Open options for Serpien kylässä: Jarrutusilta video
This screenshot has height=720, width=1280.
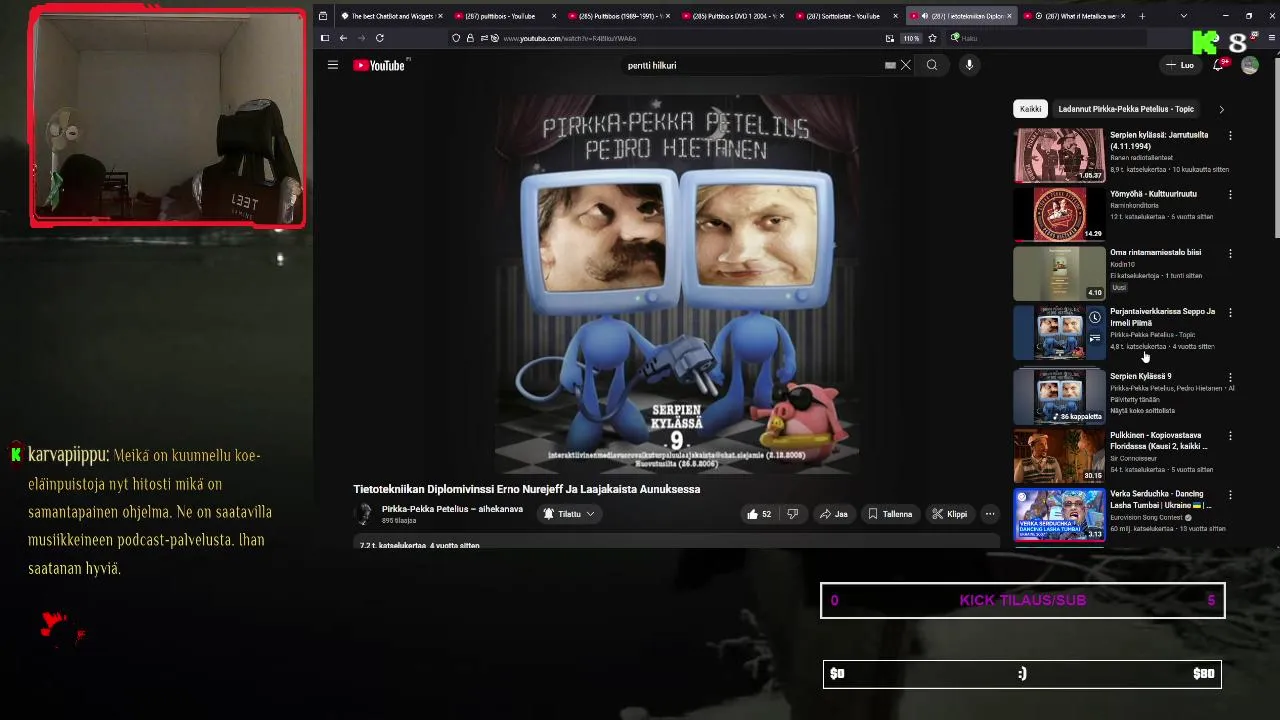1230,135
